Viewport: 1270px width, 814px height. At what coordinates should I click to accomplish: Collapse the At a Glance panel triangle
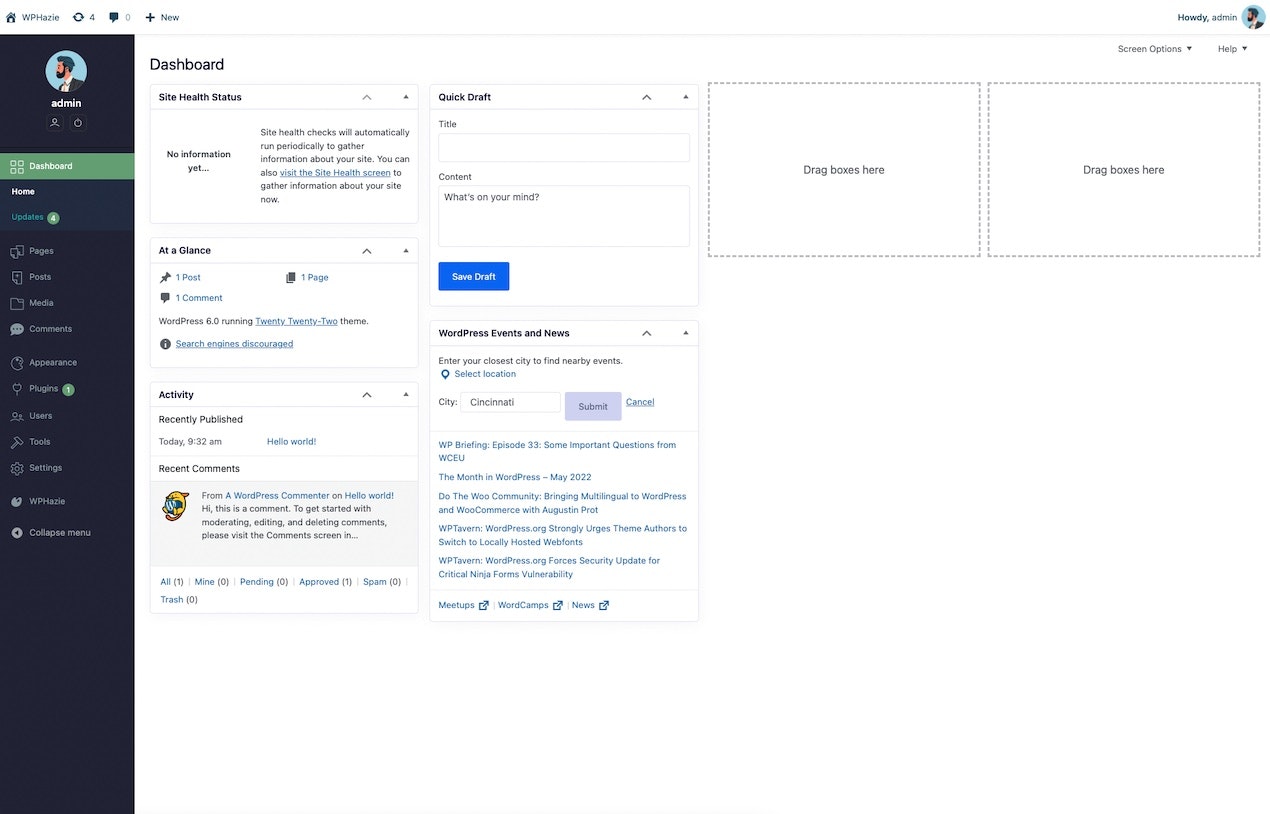[x=406, y=251]
